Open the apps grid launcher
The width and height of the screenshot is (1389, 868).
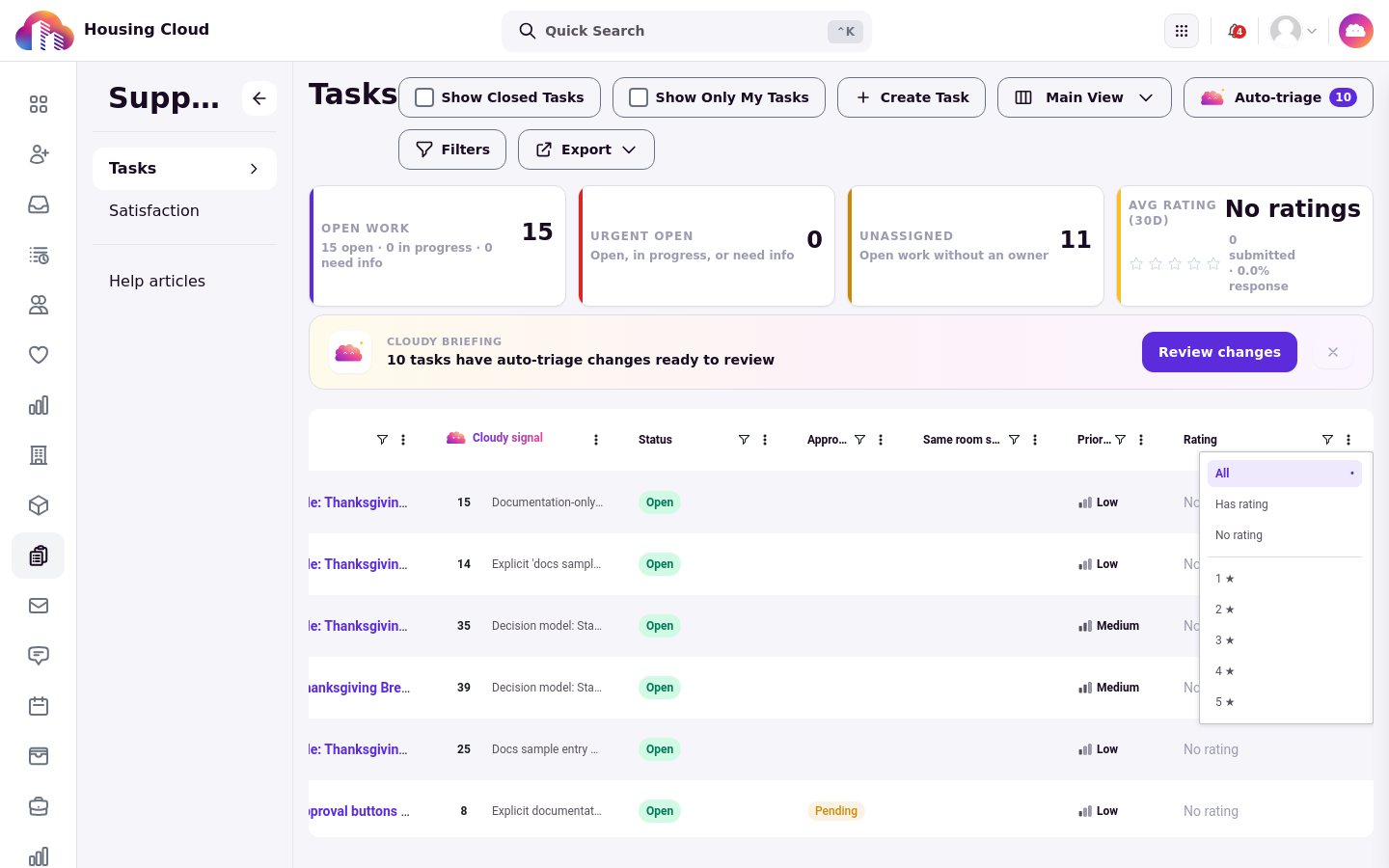click(1182, 31)
